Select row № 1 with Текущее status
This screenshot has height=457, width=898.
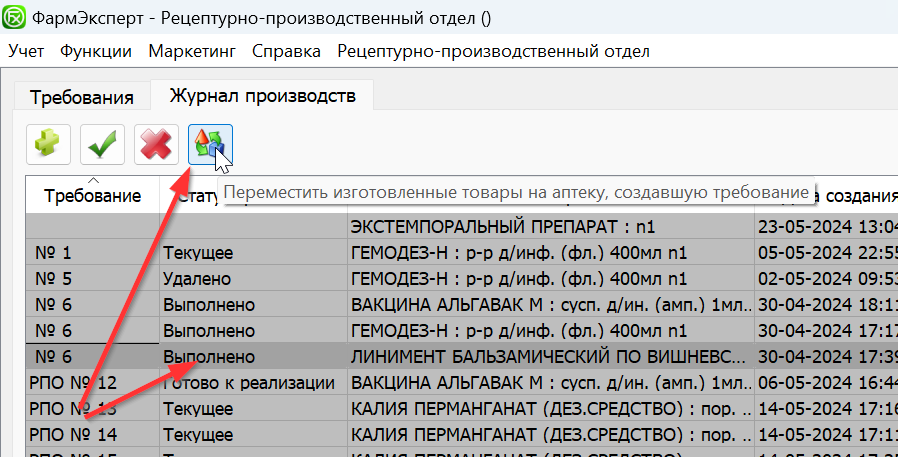point(200,252)
